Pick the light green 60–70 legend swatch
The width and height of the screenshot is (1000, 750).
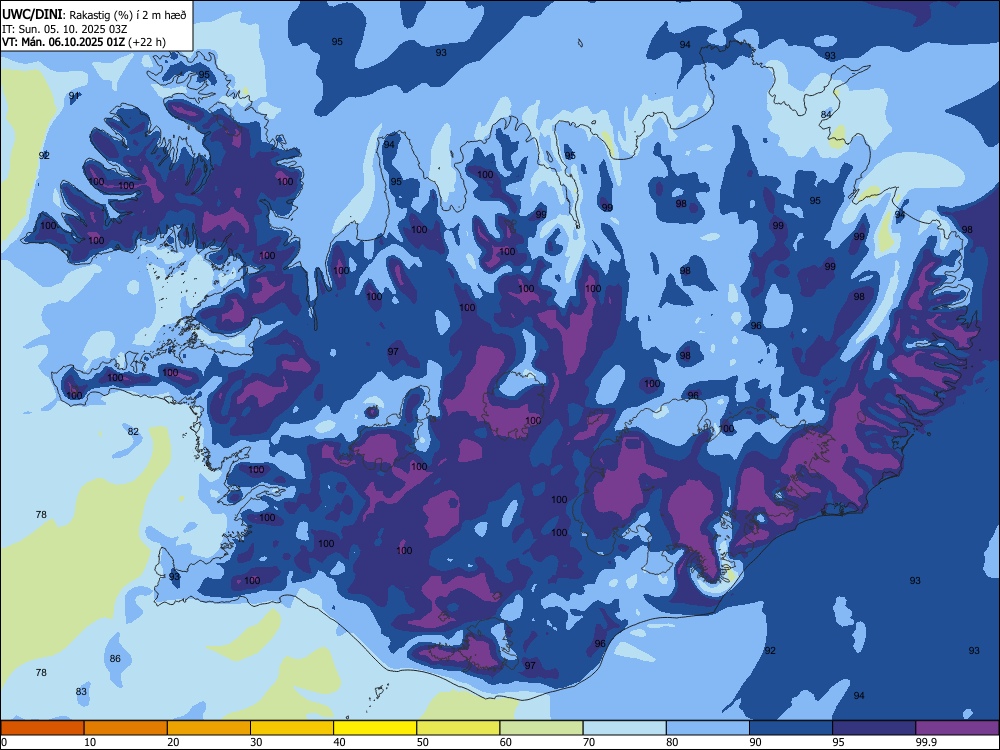tap(541, 728)
